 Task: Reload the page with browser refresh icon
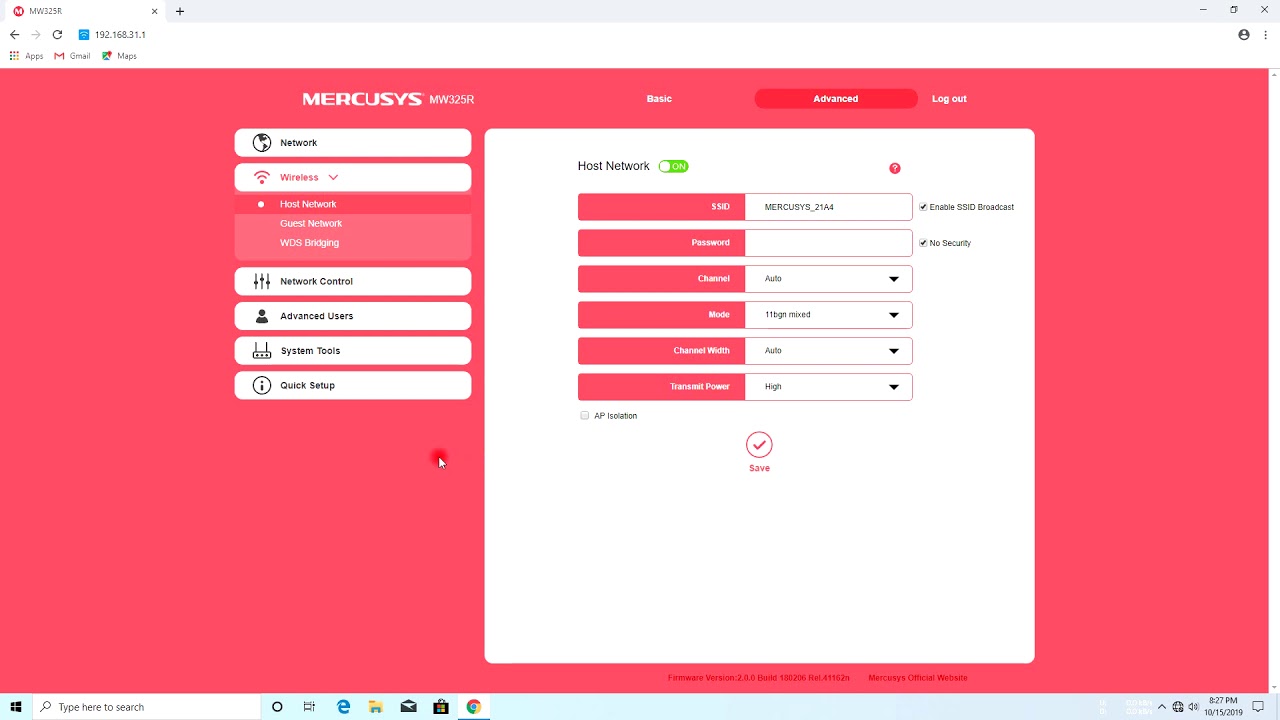coord(57,34)
